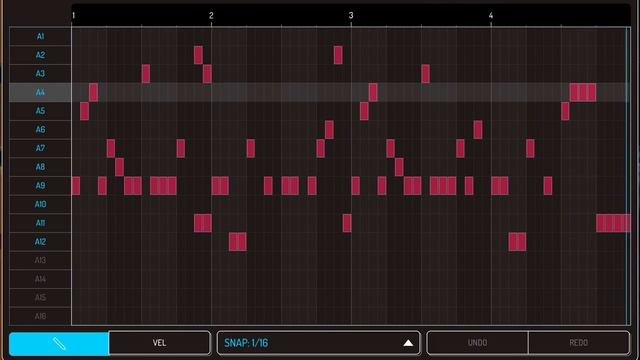Viewport: 640px width, 360px height.
Task: Open the SNAP: 1/16 dropdown
Action: 318,343
